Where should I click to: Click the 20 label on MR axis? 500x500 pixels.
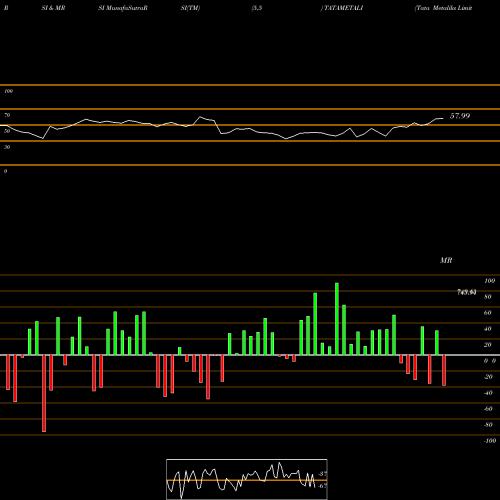[488, 345]
